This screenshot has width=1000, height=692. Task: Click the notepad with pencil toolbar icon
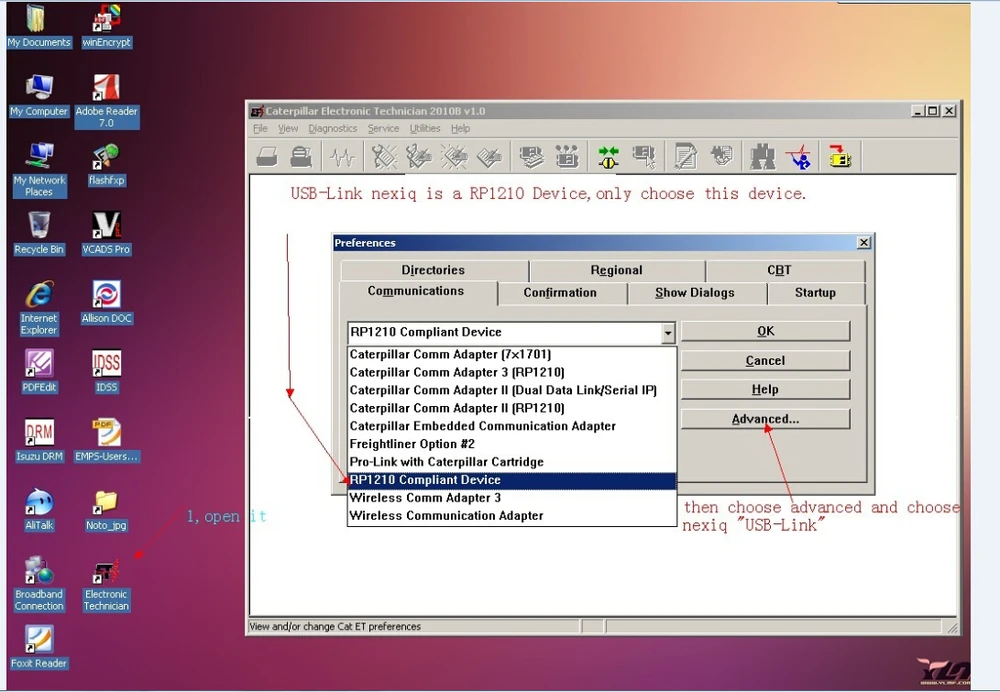click(685, 156)
